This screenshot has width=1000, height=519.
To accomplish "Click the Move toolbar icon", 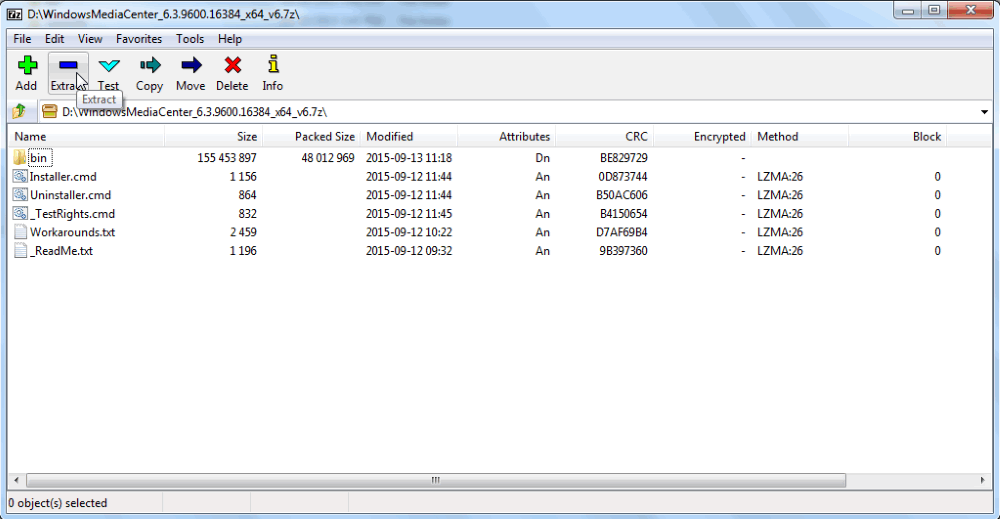I will point(191,66).
